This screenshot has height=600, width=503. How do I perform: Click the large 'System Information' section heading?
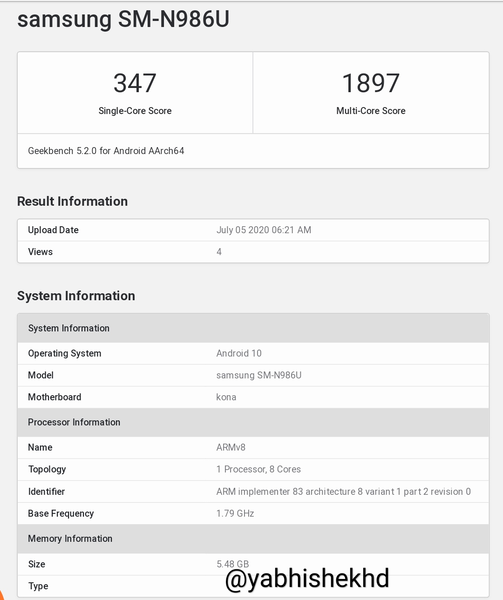click(x=76, y=296)
